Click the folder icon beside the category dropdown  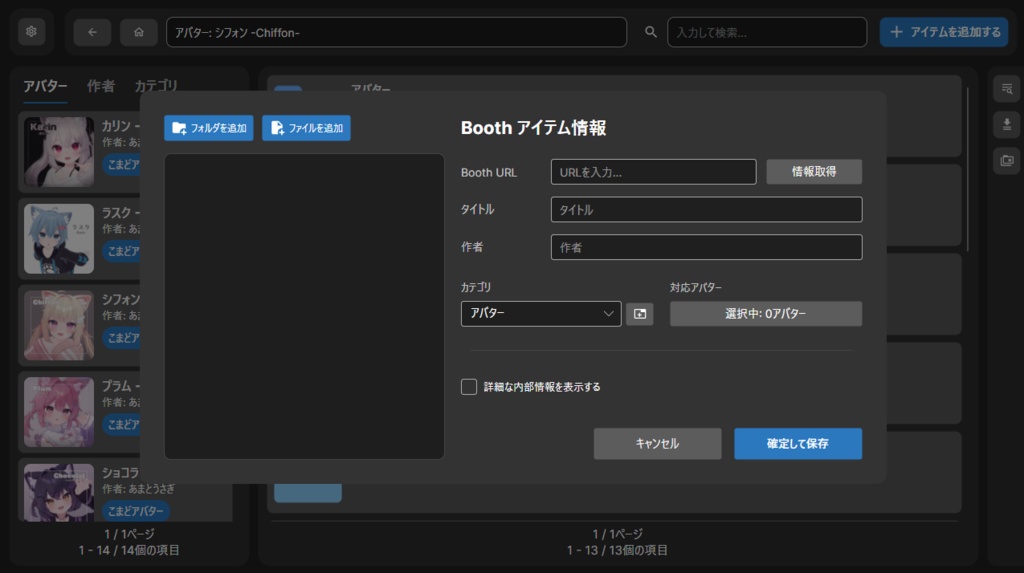pyautogui.click(x=639, y=314)
